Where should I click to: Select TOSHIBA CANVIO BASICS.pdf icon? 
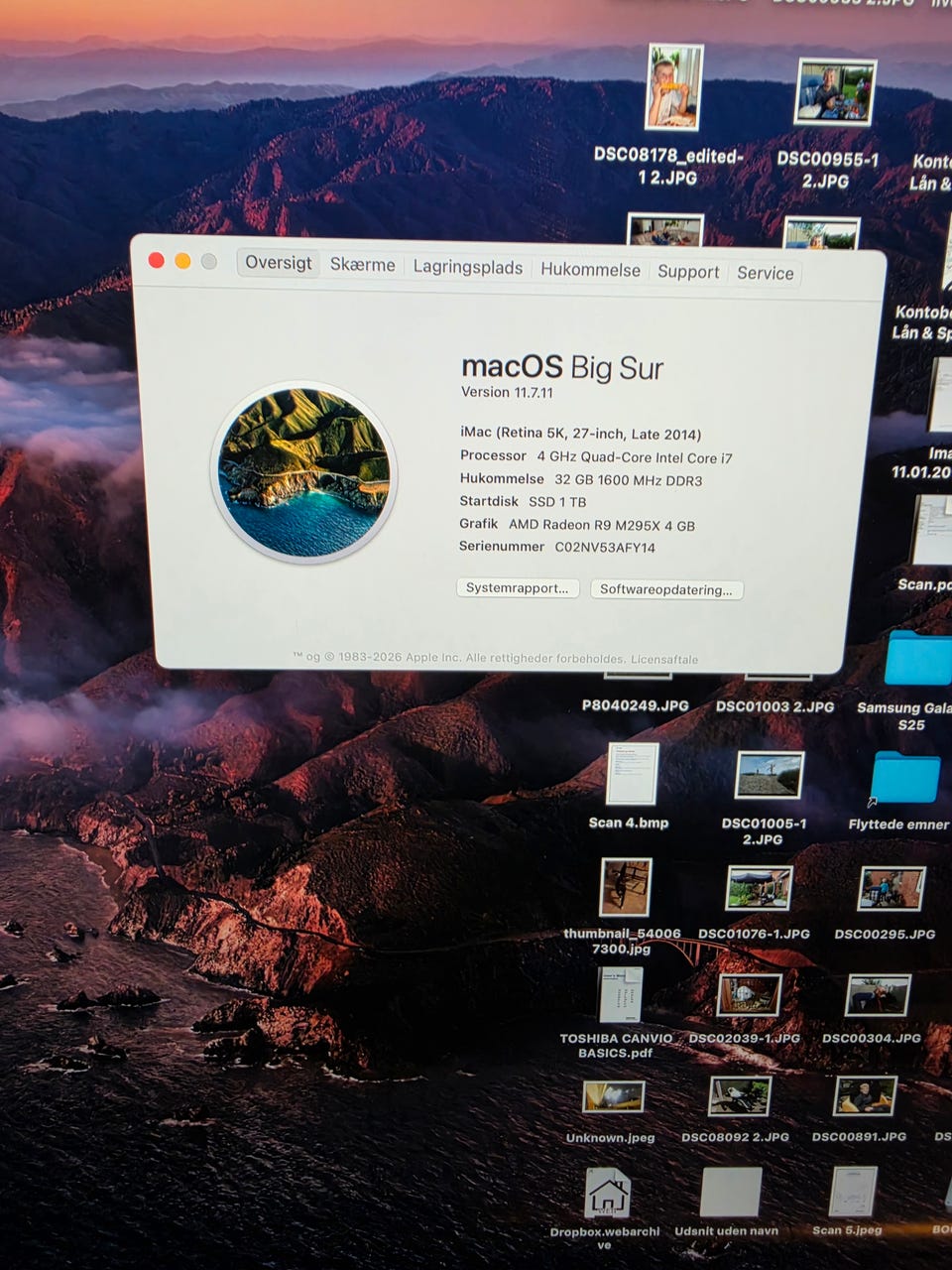click(621, 995)
